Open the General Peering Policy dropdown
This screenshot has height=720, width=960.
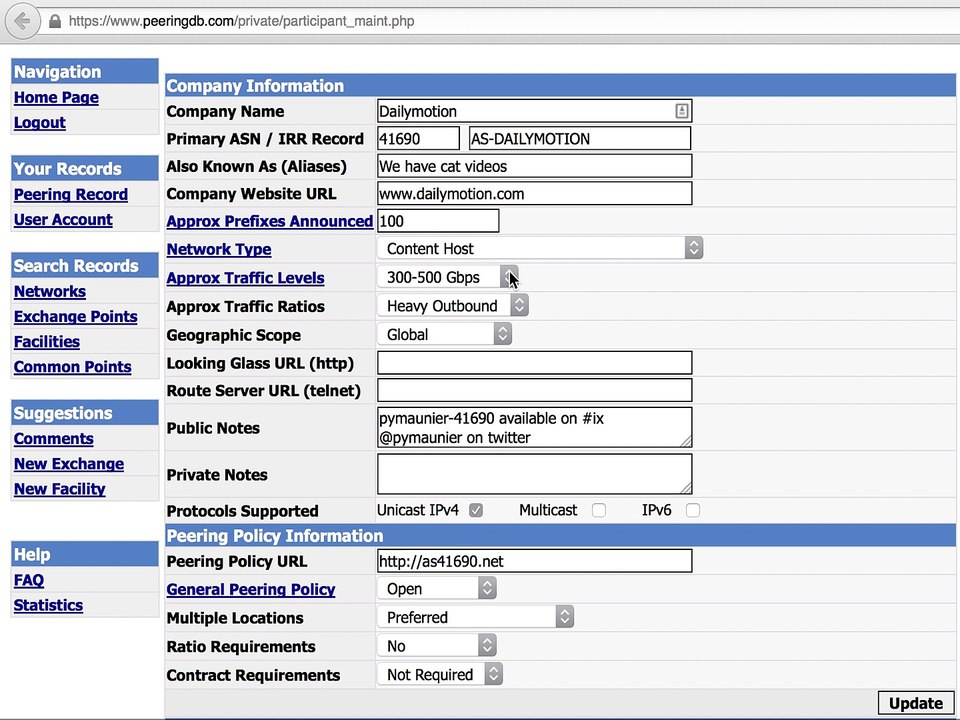pos(437,588)
